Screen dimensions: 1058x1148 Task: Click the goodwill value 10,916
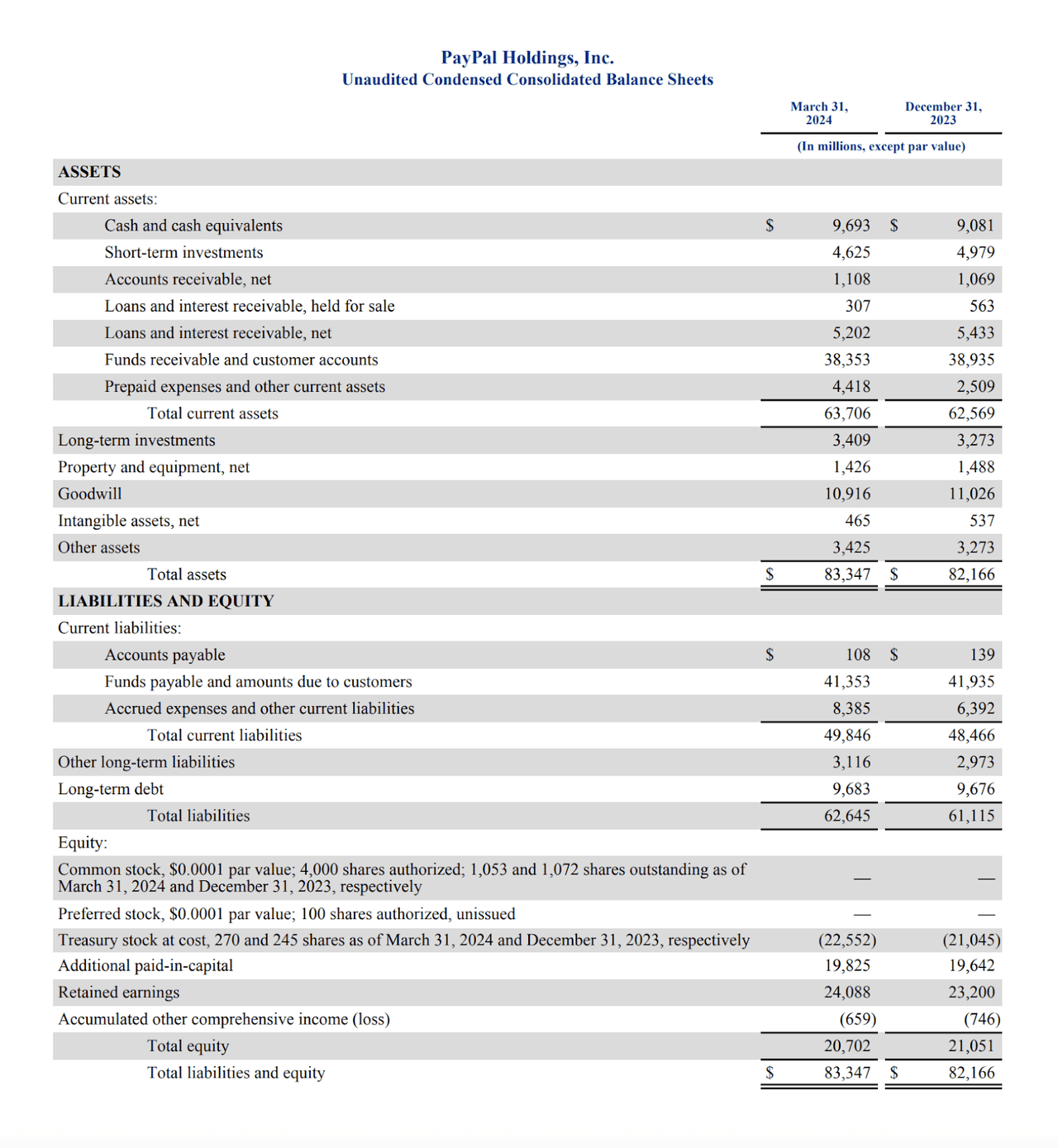point(847,494)
